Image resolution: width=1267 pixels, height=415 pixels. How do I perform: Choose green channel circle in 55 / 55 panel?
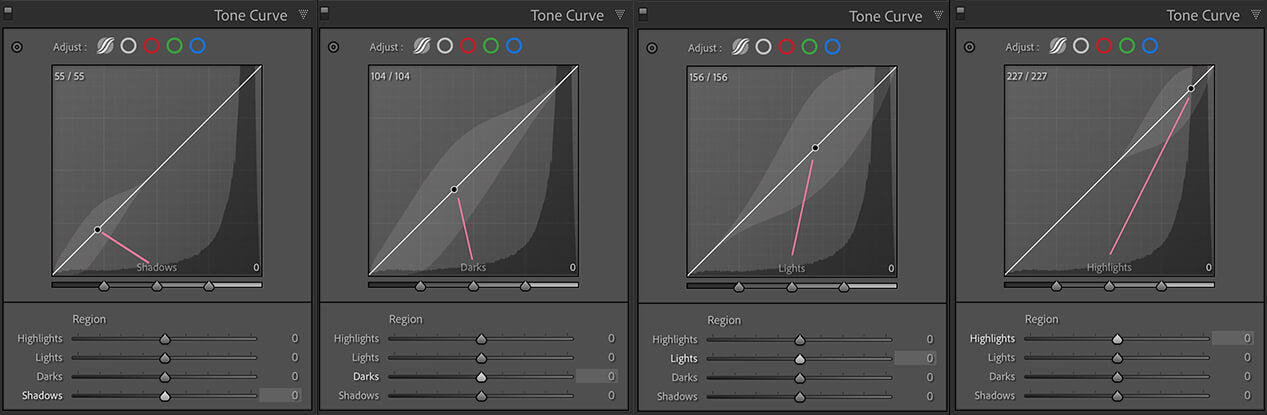point(174,46)
